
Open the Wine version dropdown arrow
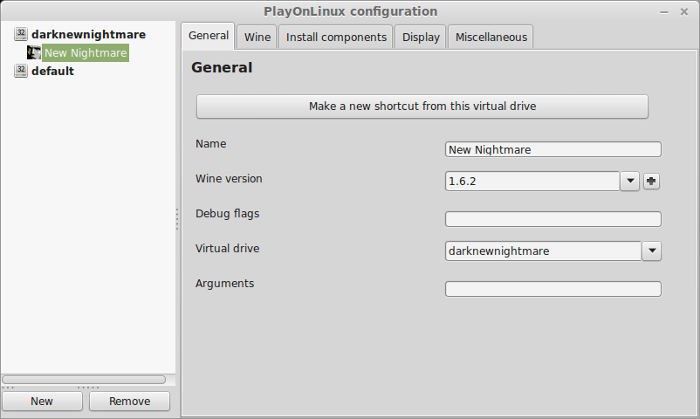coord(630,181)
